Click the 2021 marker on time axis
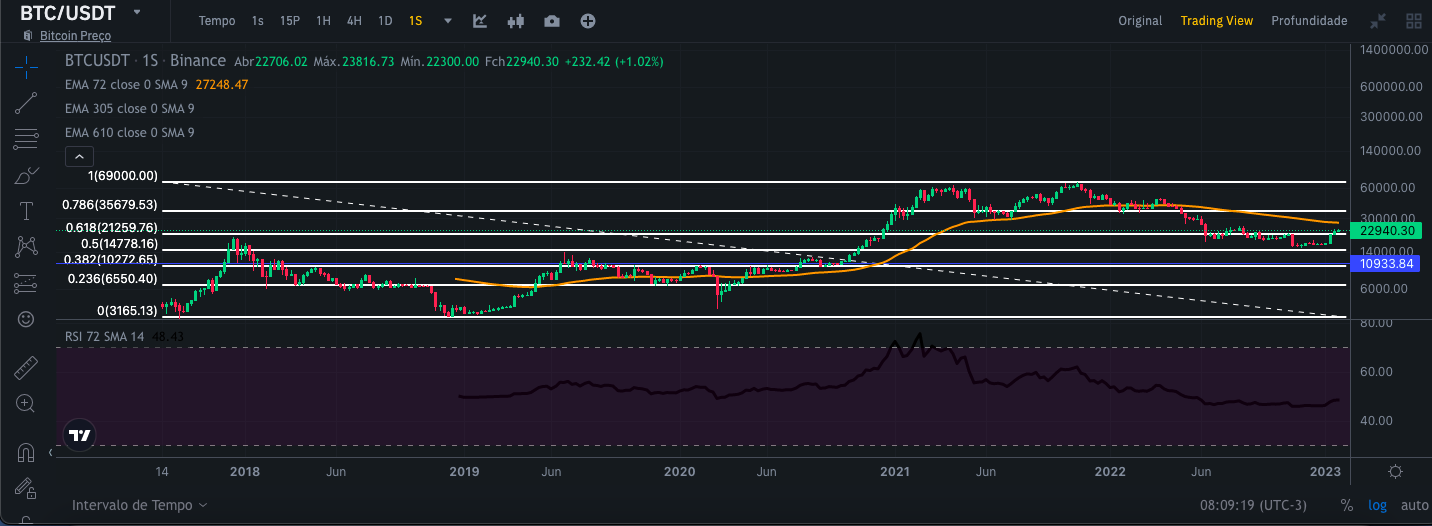 pyautogui.click(x=894, y=471)
